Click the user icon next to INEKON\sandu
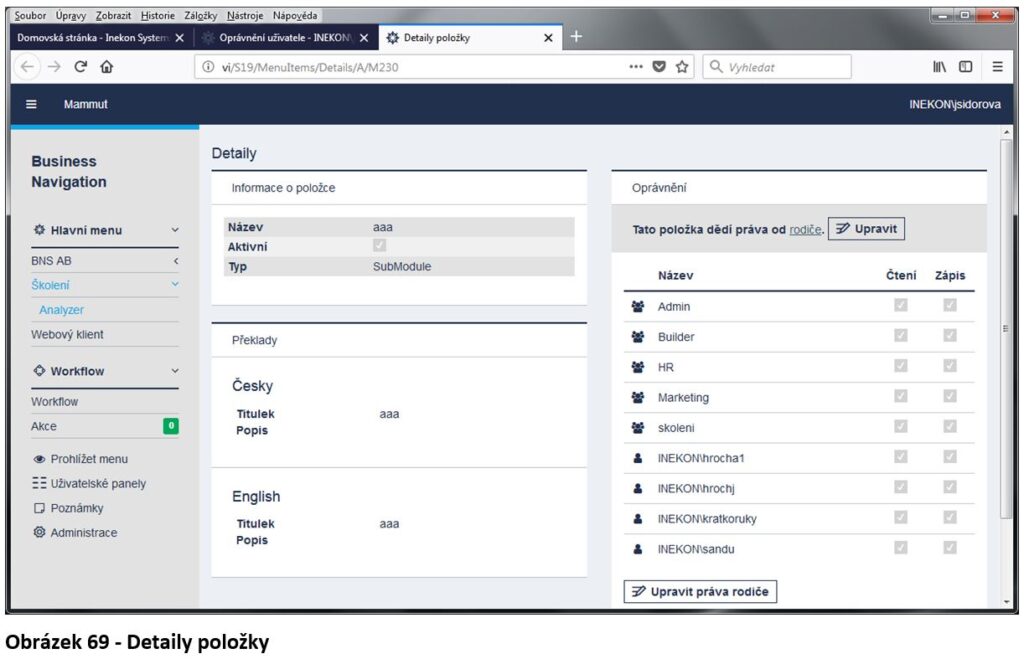 coord(638,549)
